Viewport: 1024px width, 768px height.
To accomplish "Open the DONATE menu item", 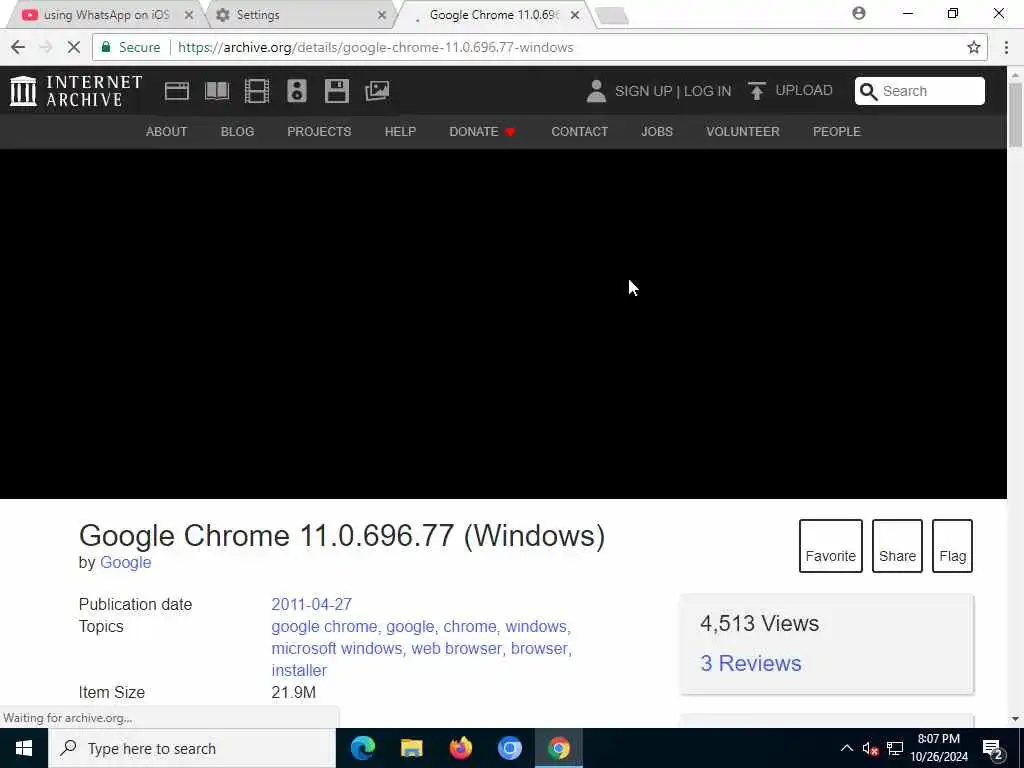I will [482, 132].
